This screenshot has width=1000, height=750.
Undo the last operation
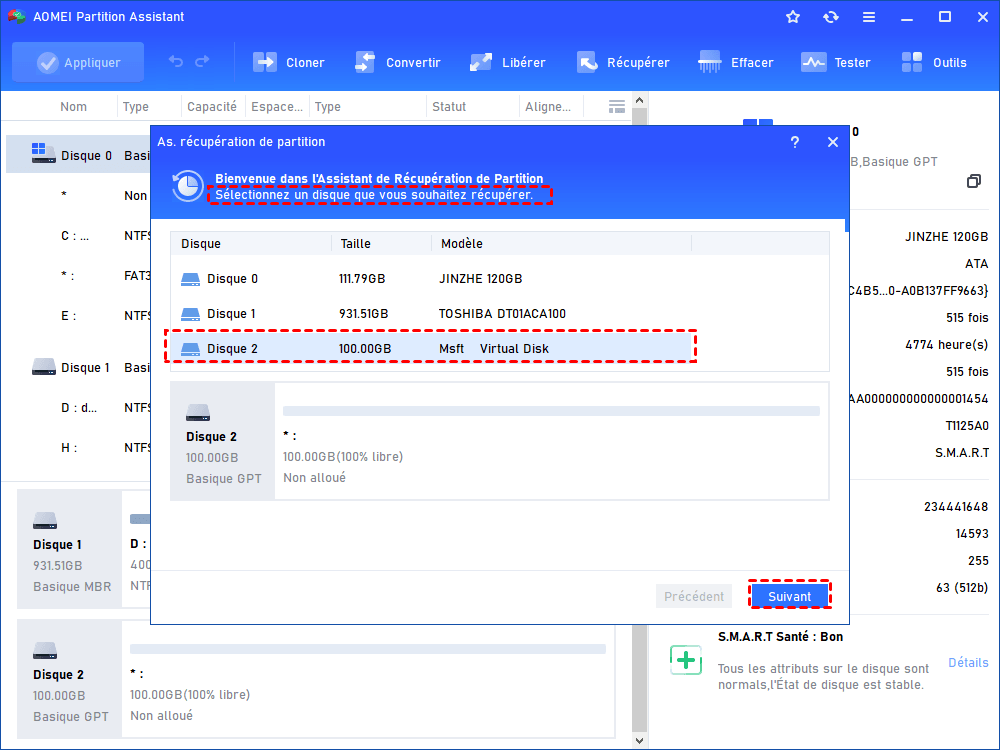(x=175, y=62)
